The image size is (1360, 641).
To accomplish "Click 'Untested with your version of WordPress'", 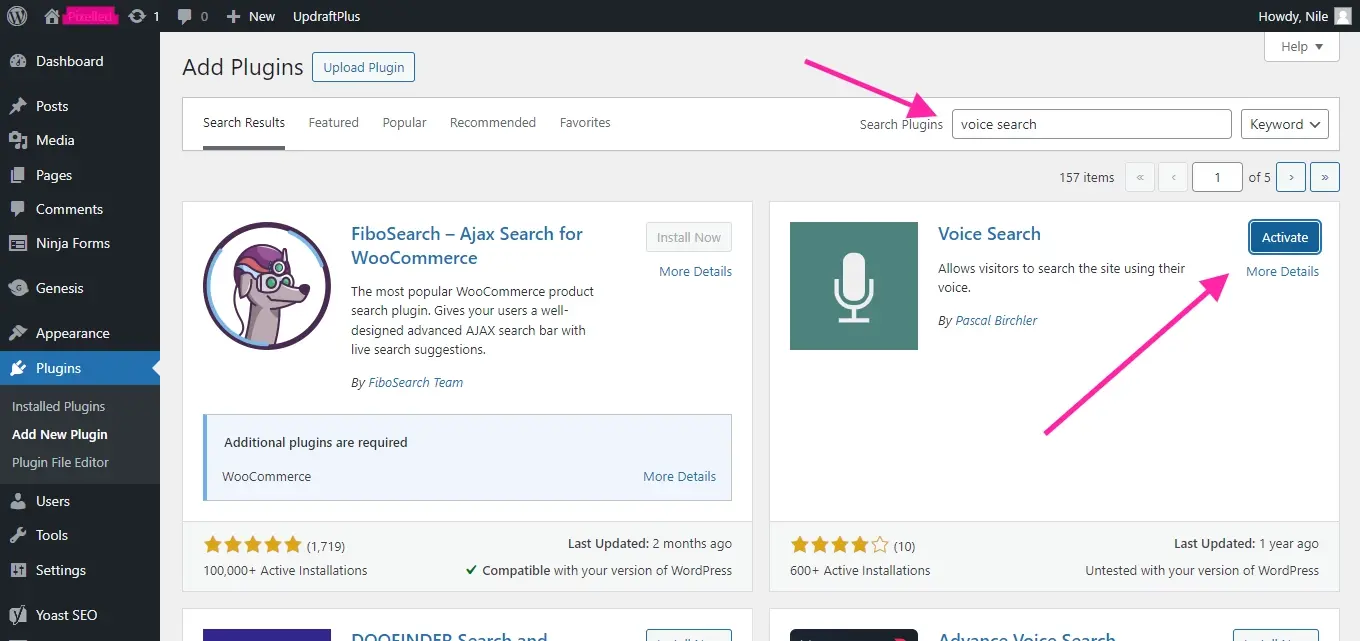I will [x=1202, y=570].
